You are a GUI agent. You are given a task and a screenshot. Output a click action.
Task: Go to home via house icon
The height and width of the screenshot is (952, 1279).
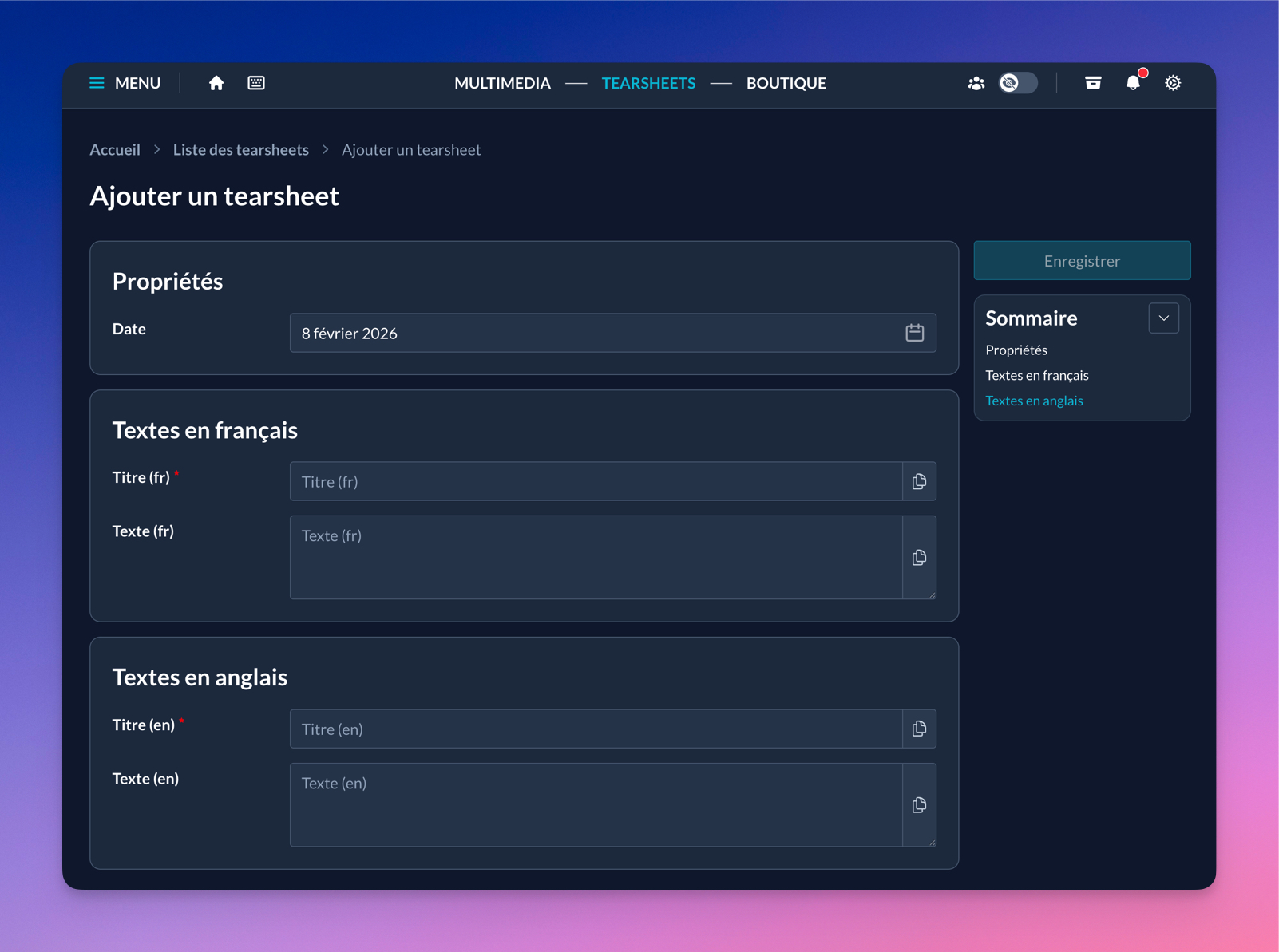tap(216, 83)
